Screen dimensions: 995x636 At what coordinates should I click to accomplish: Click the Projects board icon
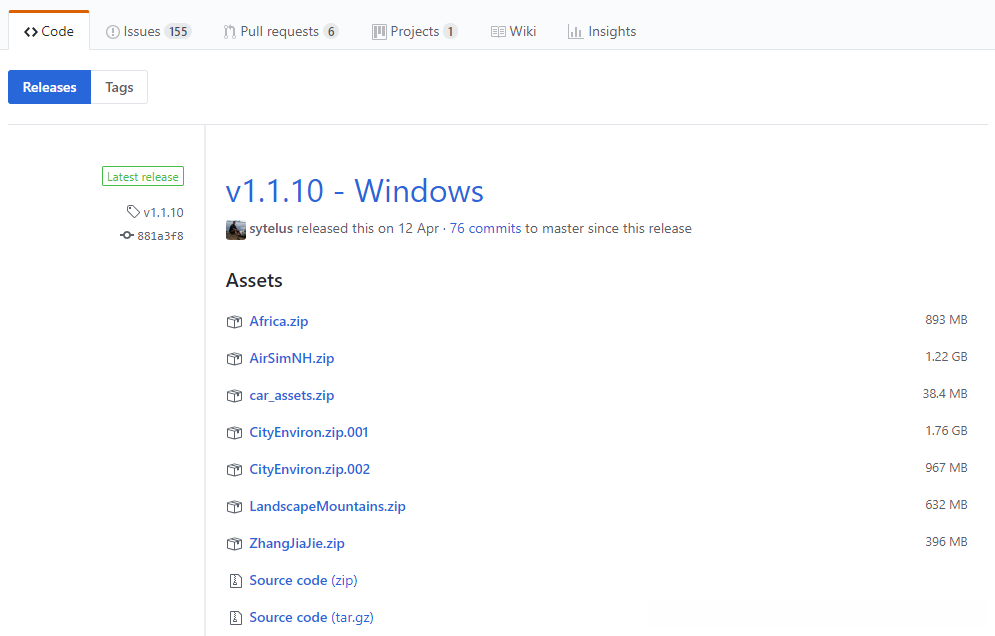(x=379, y=32)
